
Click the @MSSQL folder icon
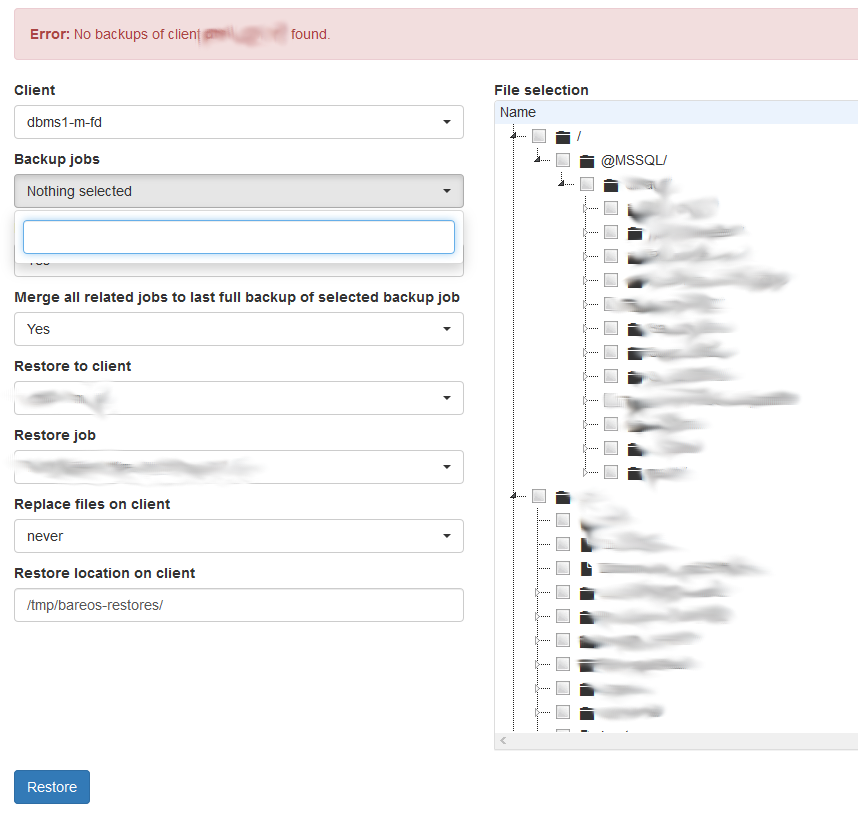coord(587,160)
